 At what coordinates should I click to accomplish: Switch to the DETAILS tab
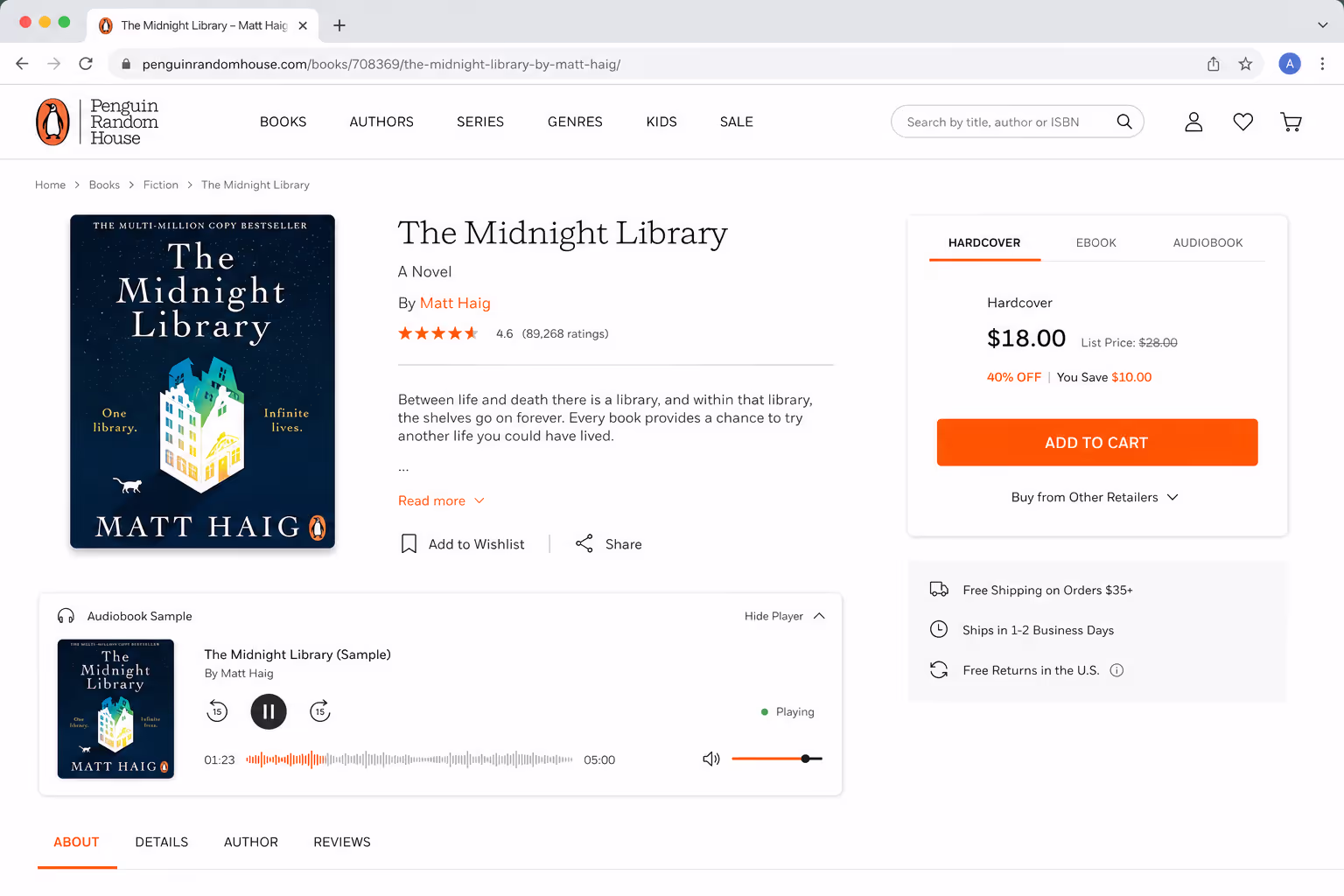click(162, 842)
